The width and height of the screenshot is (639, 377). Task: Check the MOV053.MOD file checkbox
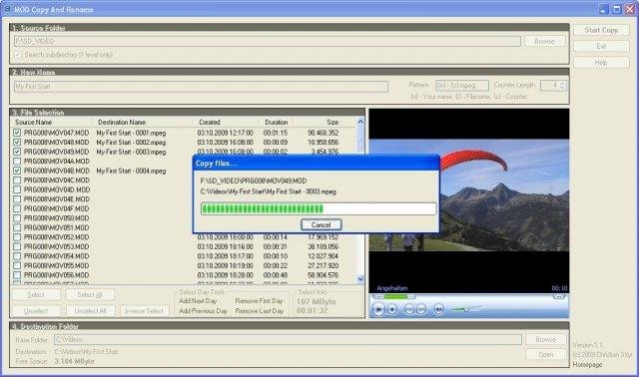coord(17,247)
